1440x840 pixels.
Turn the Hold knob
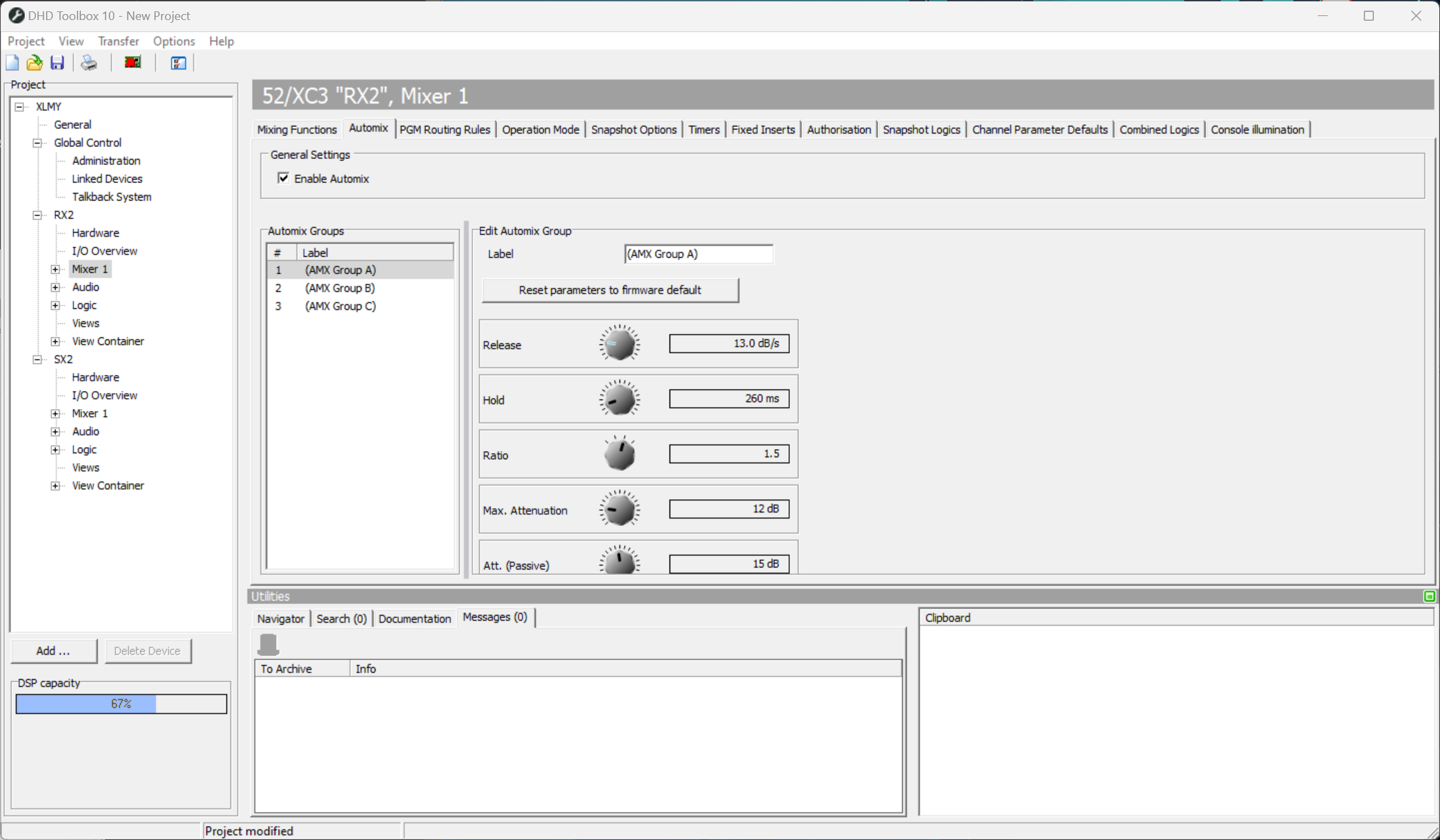coord(619,398)
